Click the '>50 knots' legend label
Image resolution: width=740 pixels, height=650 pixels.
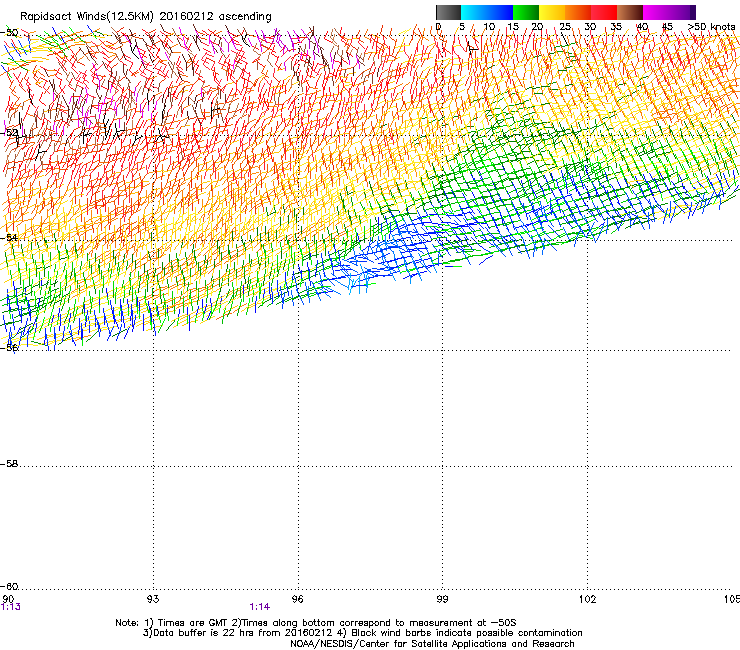pos(711,27)
